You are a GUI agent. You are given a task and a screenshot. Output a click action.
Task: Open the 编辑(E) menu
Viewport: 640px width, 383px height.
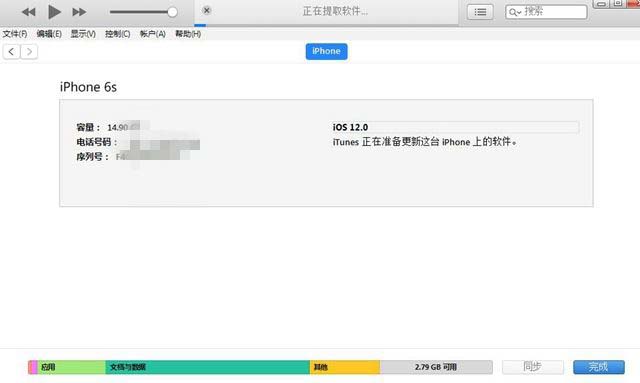click(49, 34)
